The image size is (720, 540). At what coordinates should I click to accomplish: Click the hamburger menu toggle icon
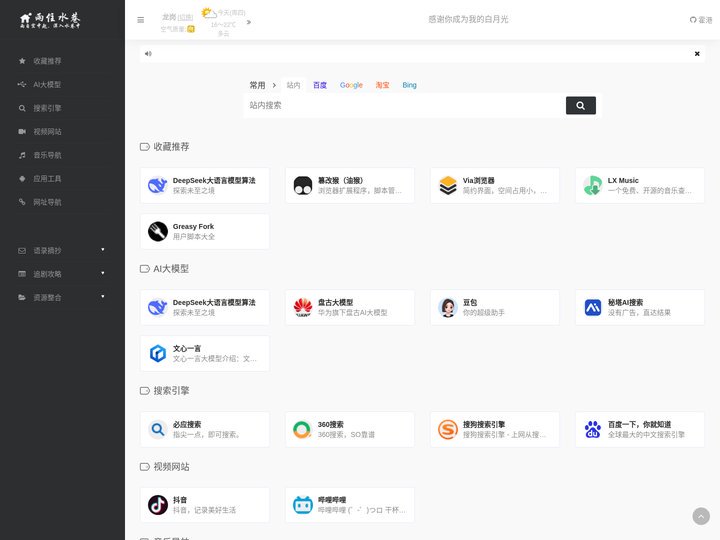coord(141,20)
